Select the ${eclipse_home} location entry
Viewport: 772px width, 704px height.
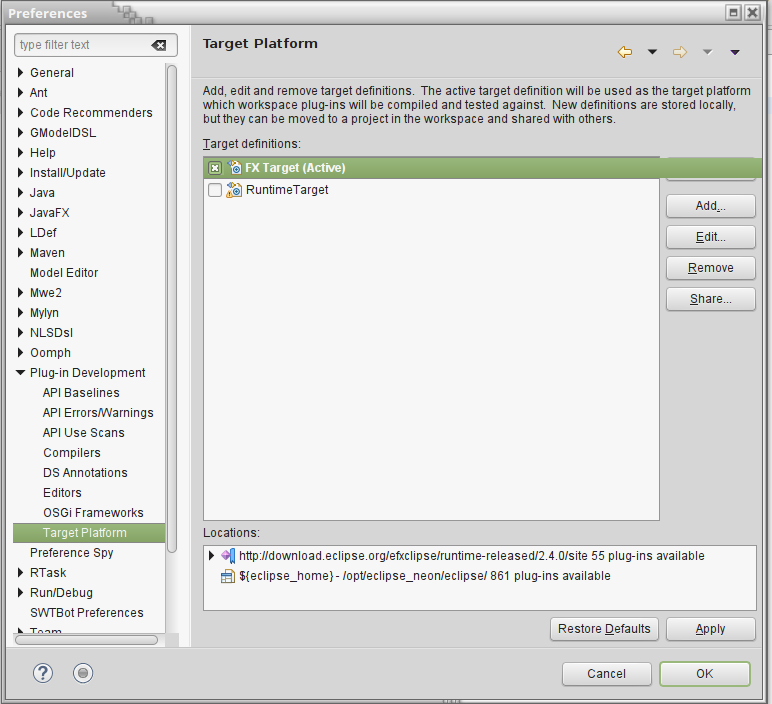pos(424,576)
